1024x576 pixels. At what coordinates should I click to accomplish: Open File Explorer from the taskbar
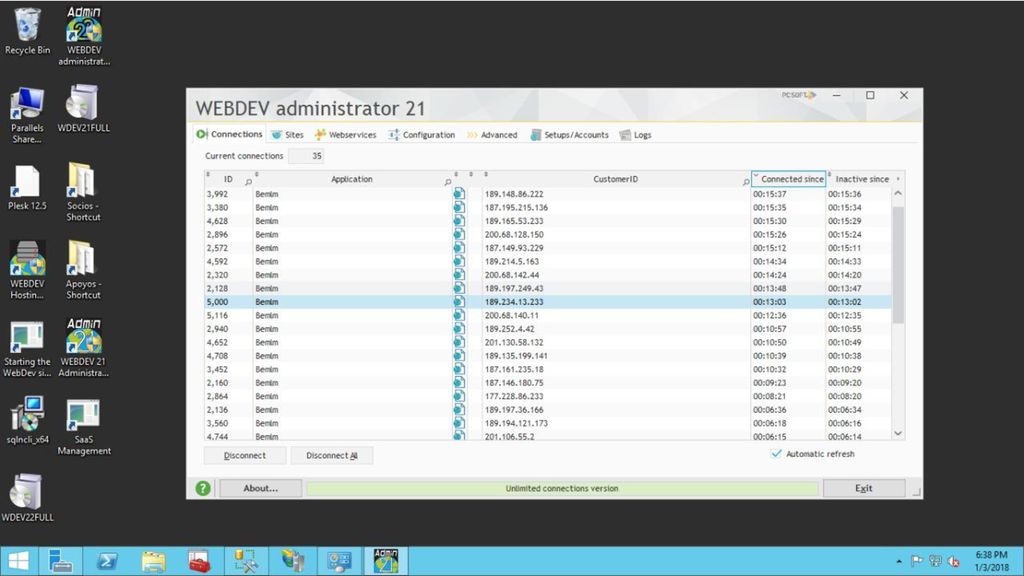click(x=153, y=561)
